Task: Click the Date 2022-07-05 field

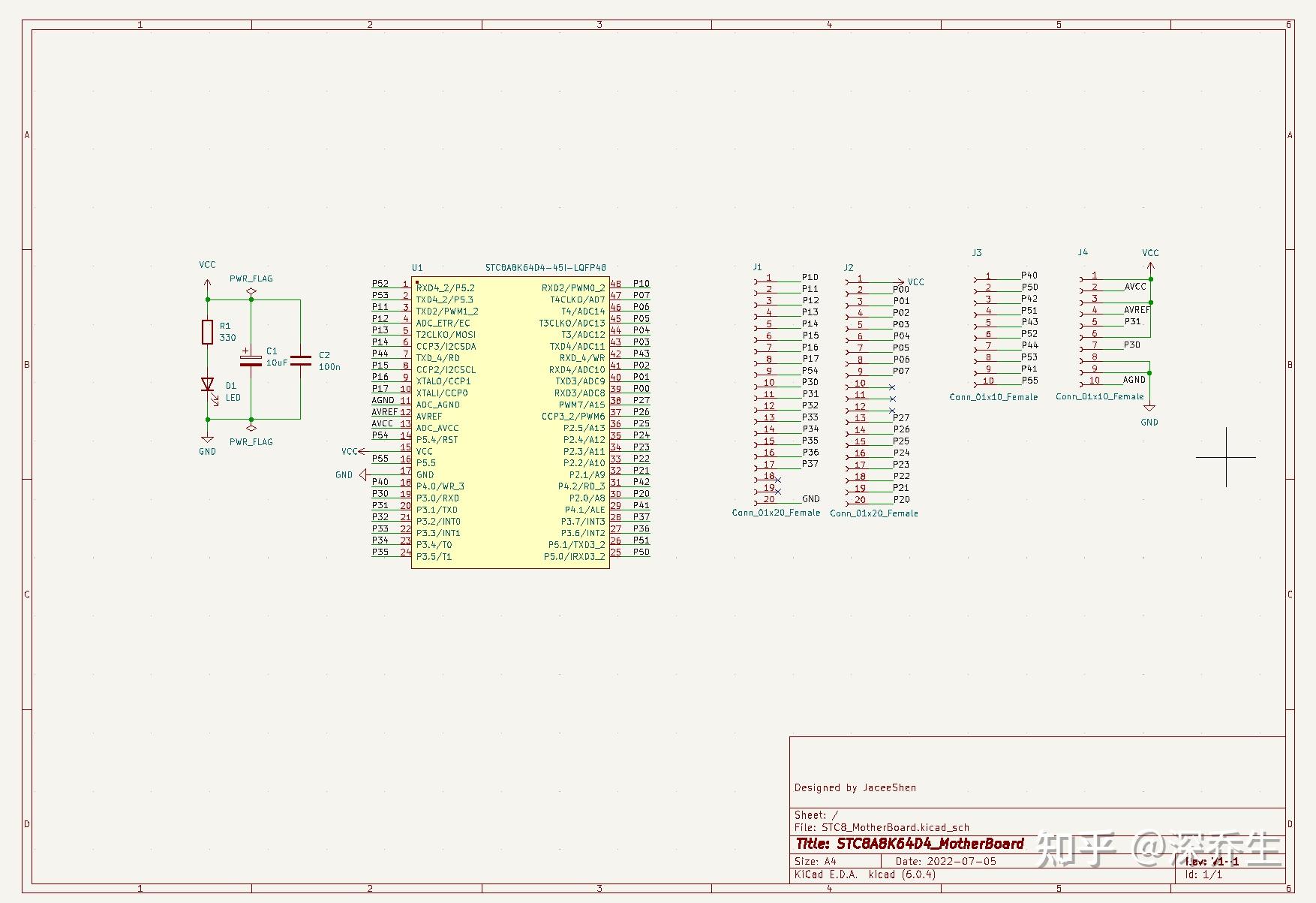Action: tap(946, 861)
